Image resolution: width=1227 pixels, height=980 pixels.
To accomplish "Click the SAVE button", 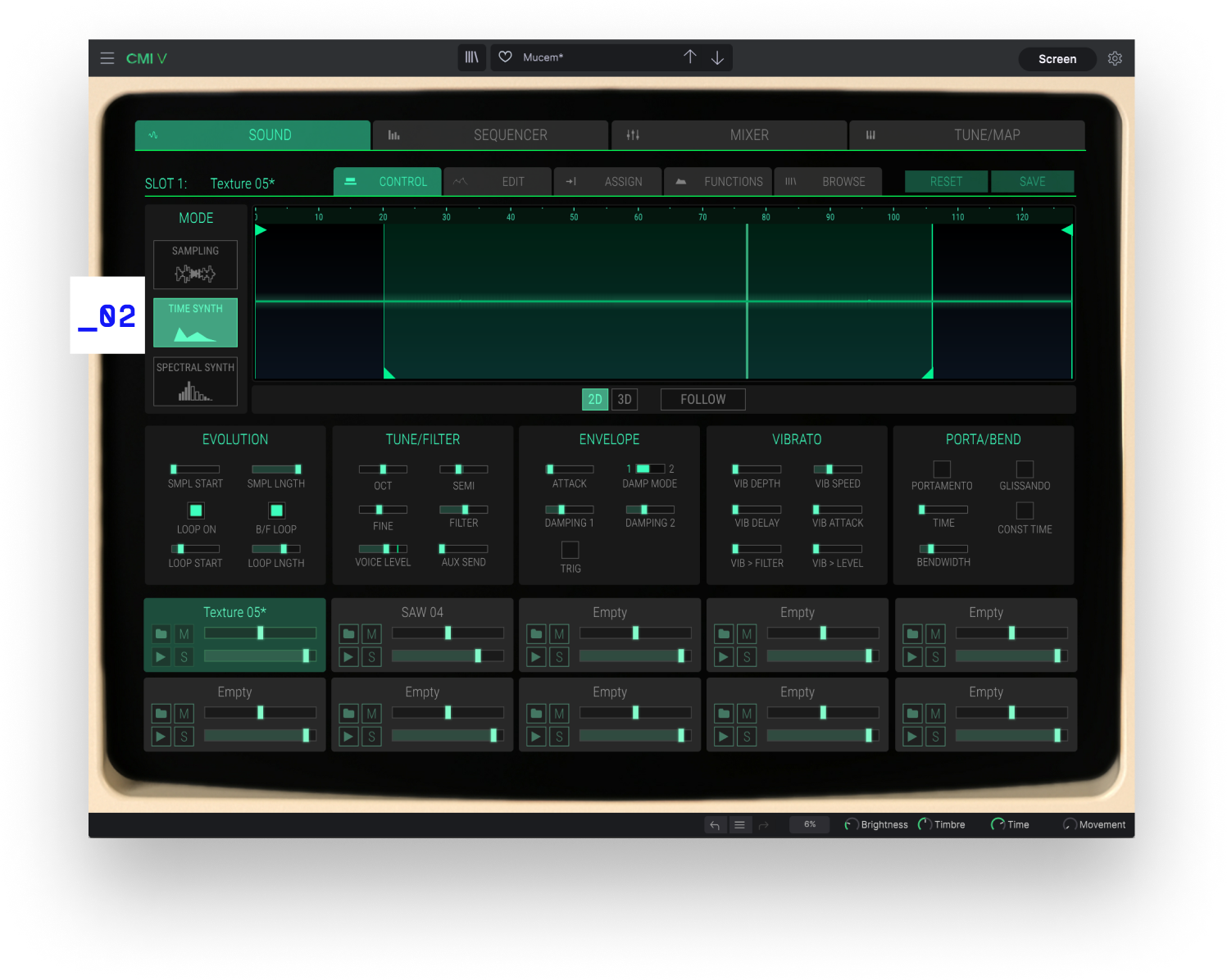I will tap(1032, 181).
